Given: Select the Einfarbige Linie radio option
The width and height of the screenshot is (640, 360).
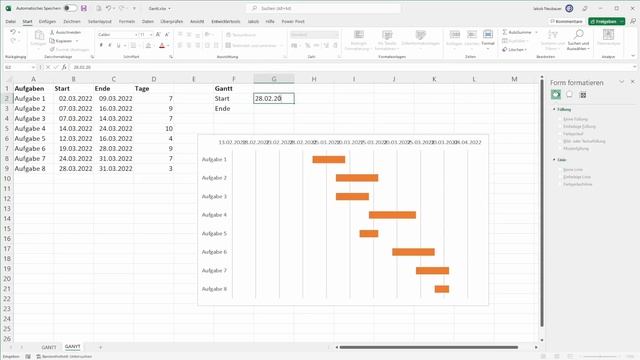Looking at the screenshot, I should coord(560,177).
